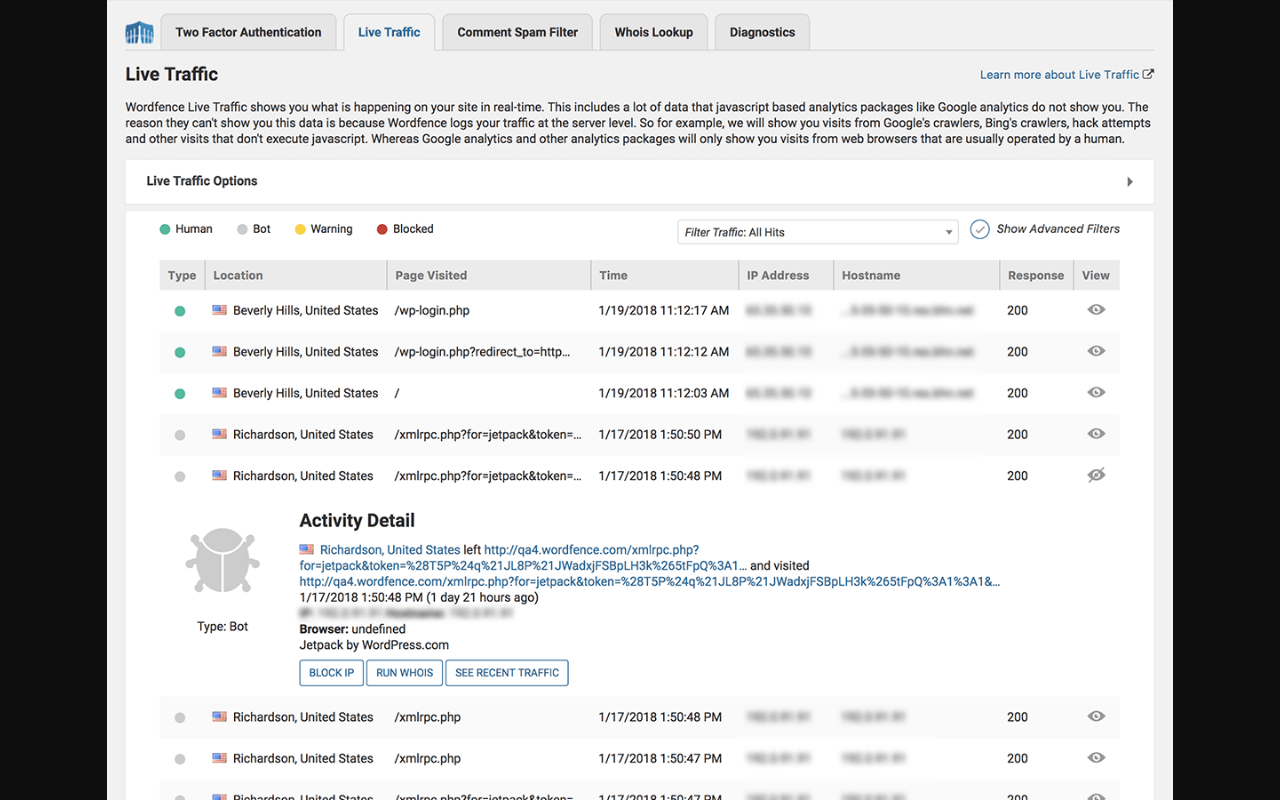Select the Live Traffic tab
This screenshot has width=1280, height=800.
[389, 32]
